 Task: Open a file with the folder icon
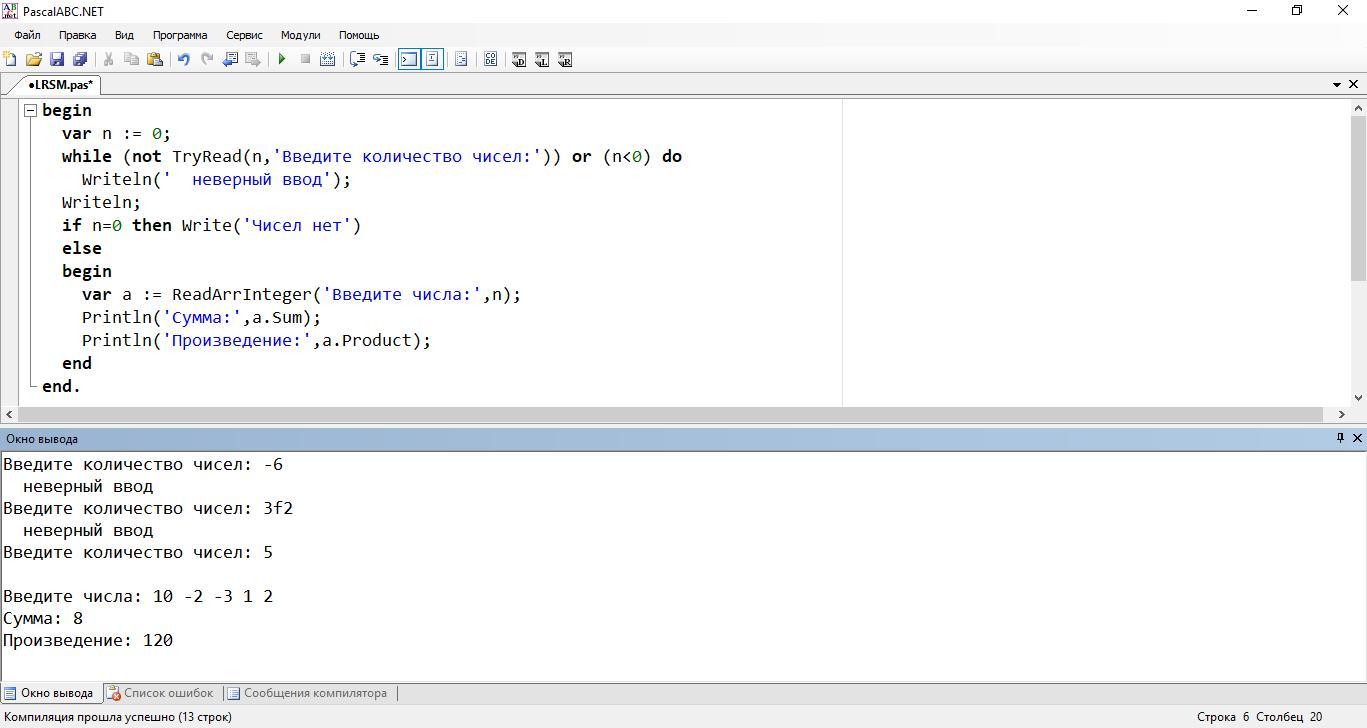pyautogui.click(x=34, y=60)
